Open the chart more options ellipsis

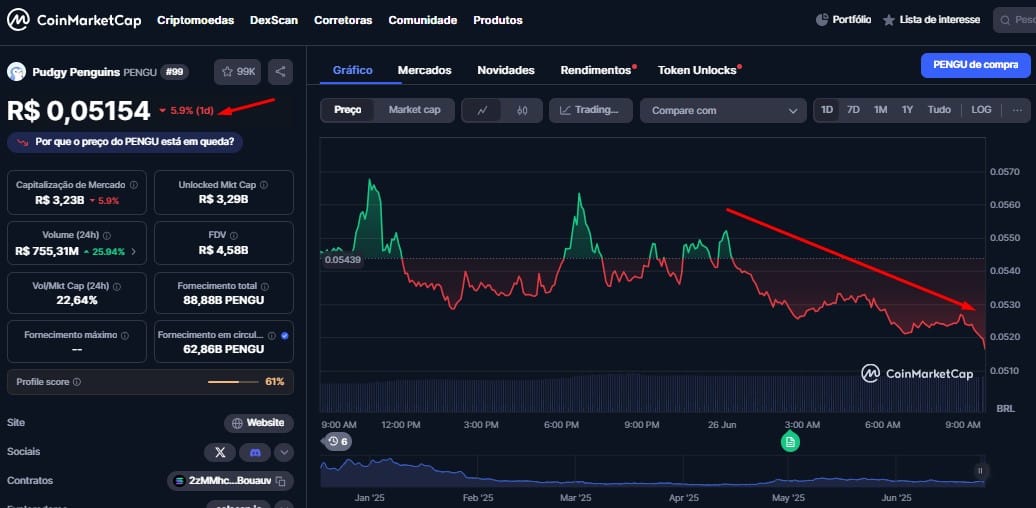(x=1017, y=110)
